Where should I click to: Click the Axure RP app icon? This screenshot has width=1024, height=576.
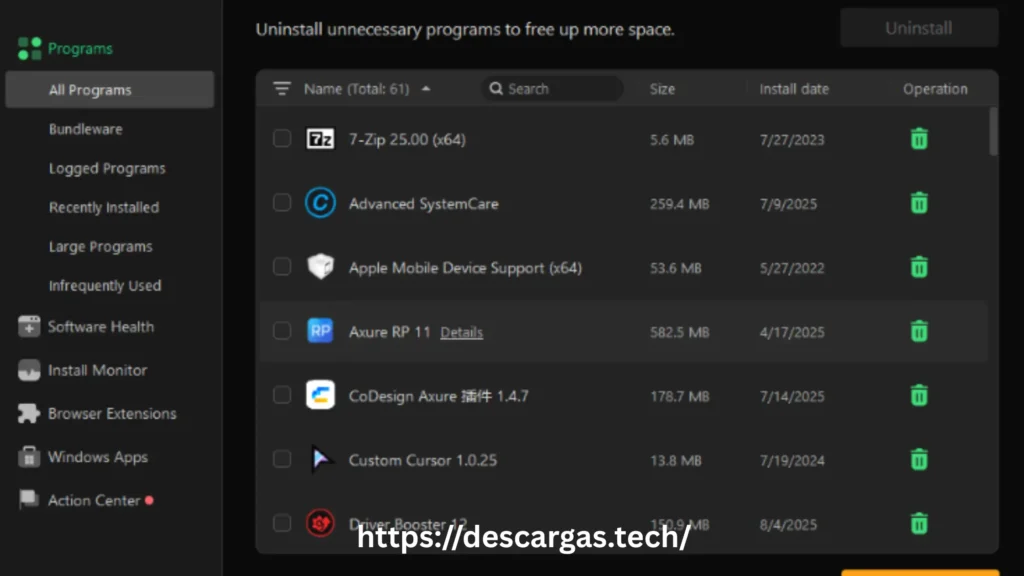tap(320, 331)
